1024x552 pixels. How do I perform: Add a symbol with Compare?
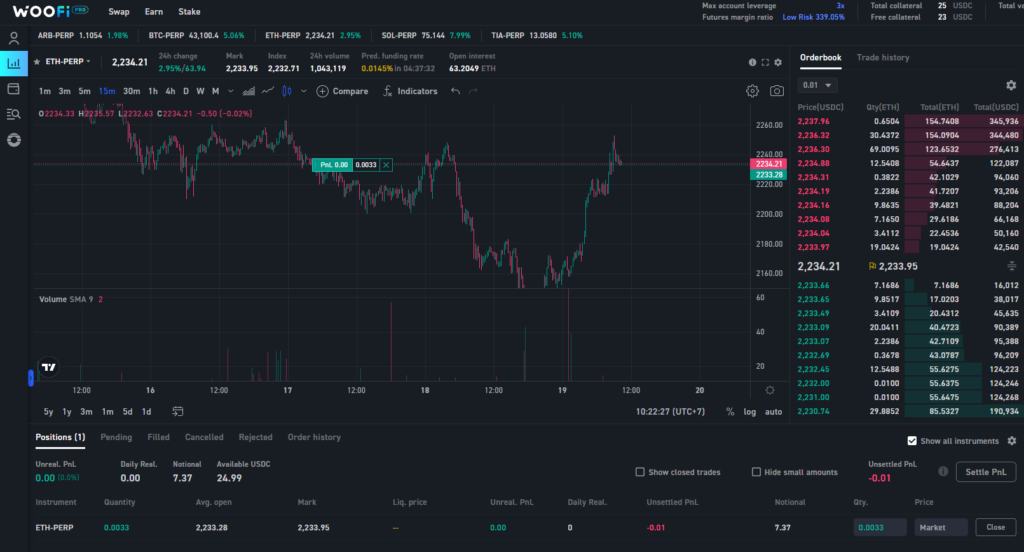pos(342,91)
